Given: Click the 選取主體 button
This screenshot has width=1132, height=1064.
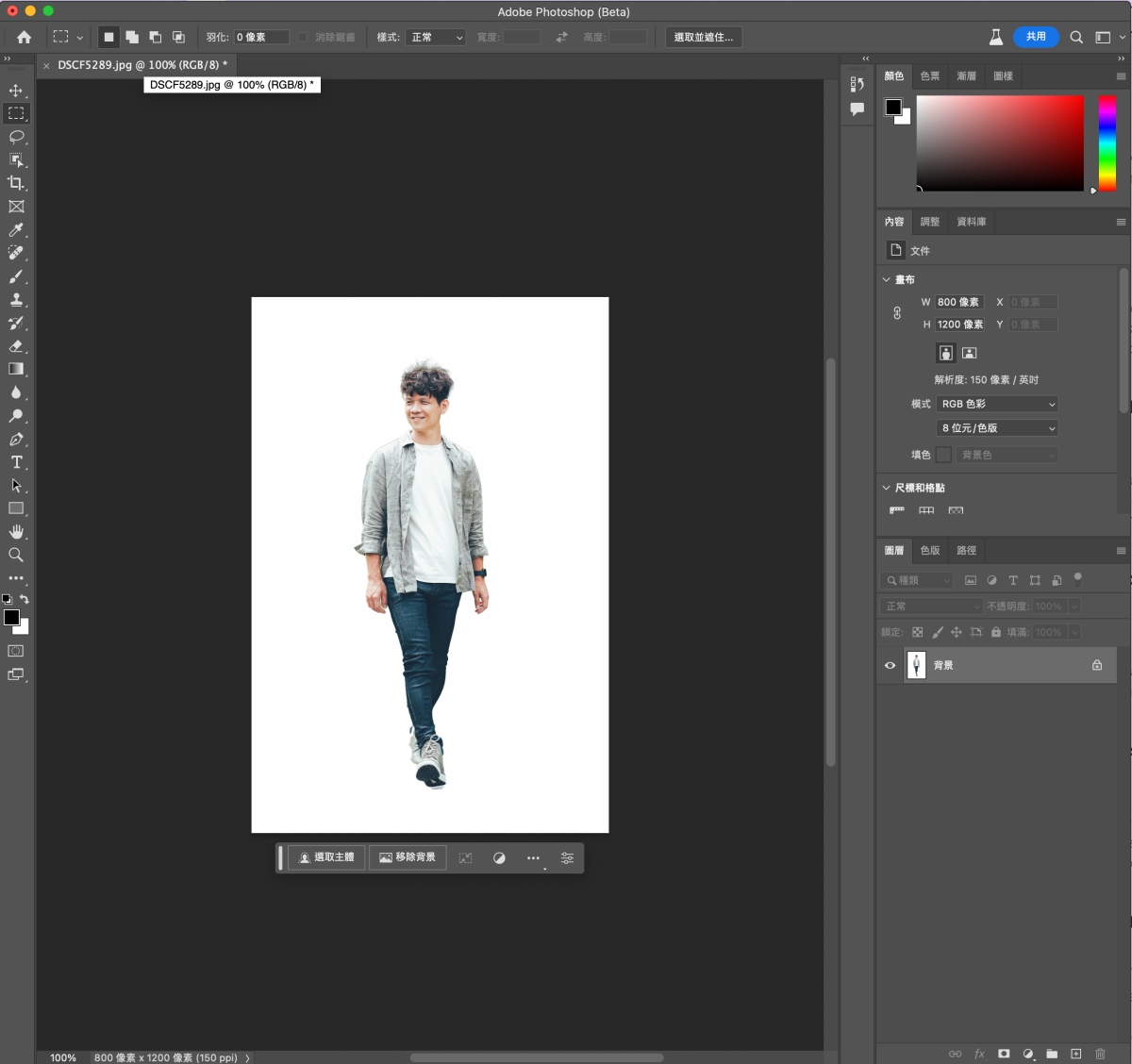Looking at the screenshot, I should click(x=326, y=857).
